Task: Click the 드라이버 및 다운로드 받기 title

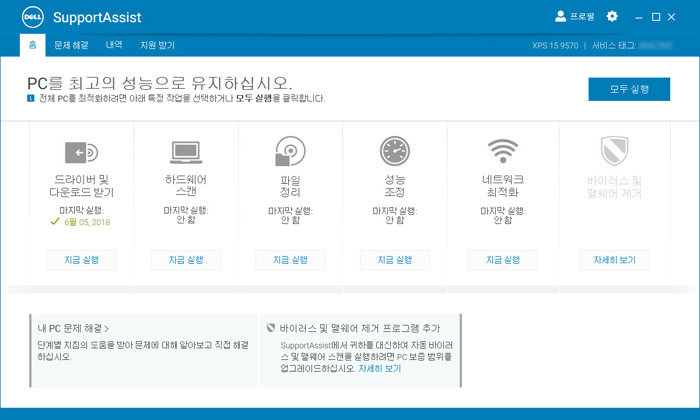Action: [x=81, y=186]
